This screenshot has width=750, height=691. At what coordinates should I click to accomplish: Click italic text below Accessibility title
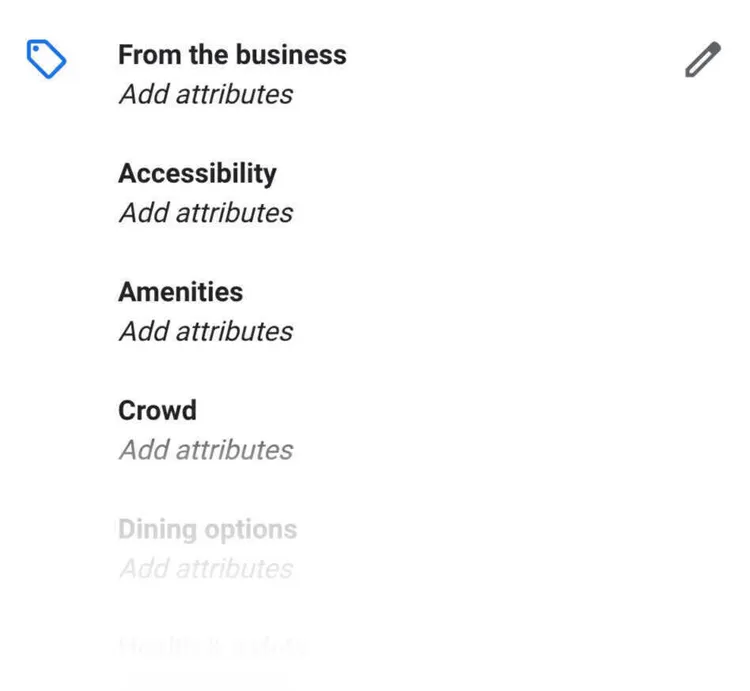pos(206,213)
